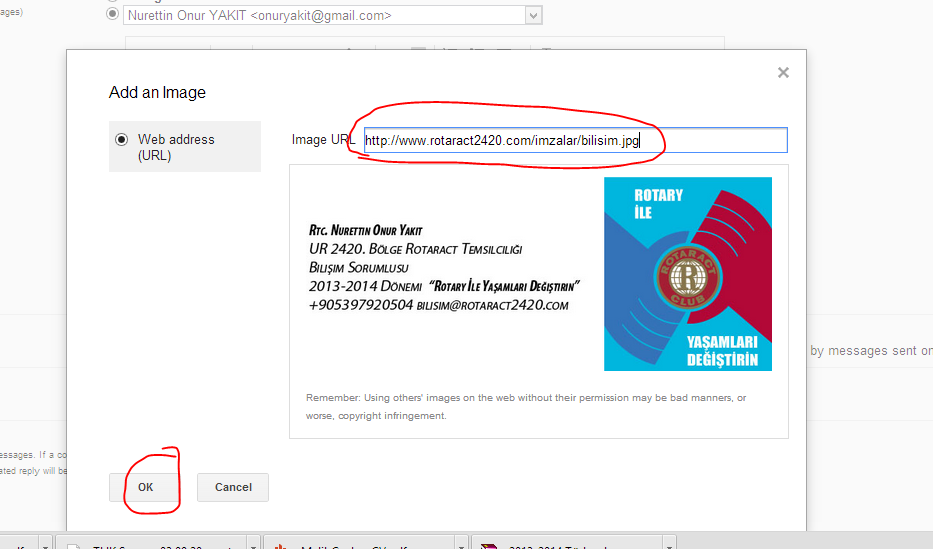Dismiss the dialog using the Cancel button
The width and height of the screenshot is (933, 549).
click(x=233, y=487)
